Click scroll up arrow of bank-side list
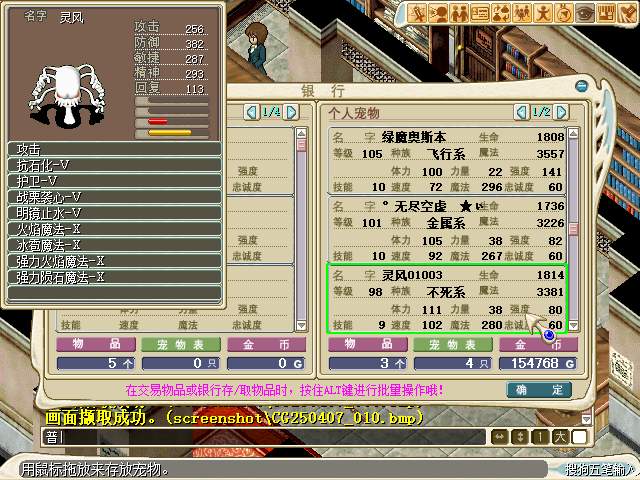640x480 pixels. pyautogui.click(x=301, y=133)
